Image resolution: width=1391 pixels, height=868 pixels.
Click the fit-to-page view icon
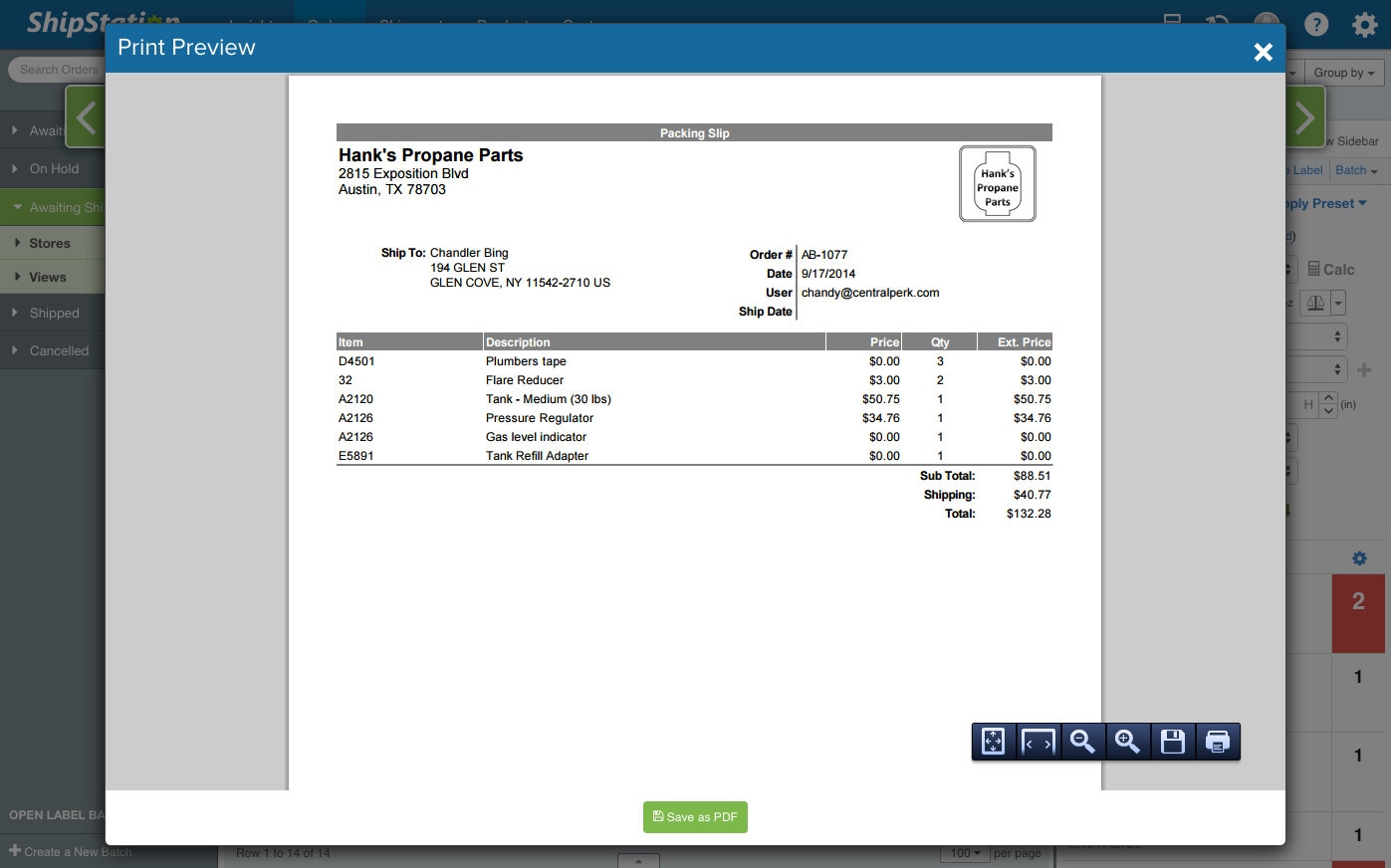[994, 742]
